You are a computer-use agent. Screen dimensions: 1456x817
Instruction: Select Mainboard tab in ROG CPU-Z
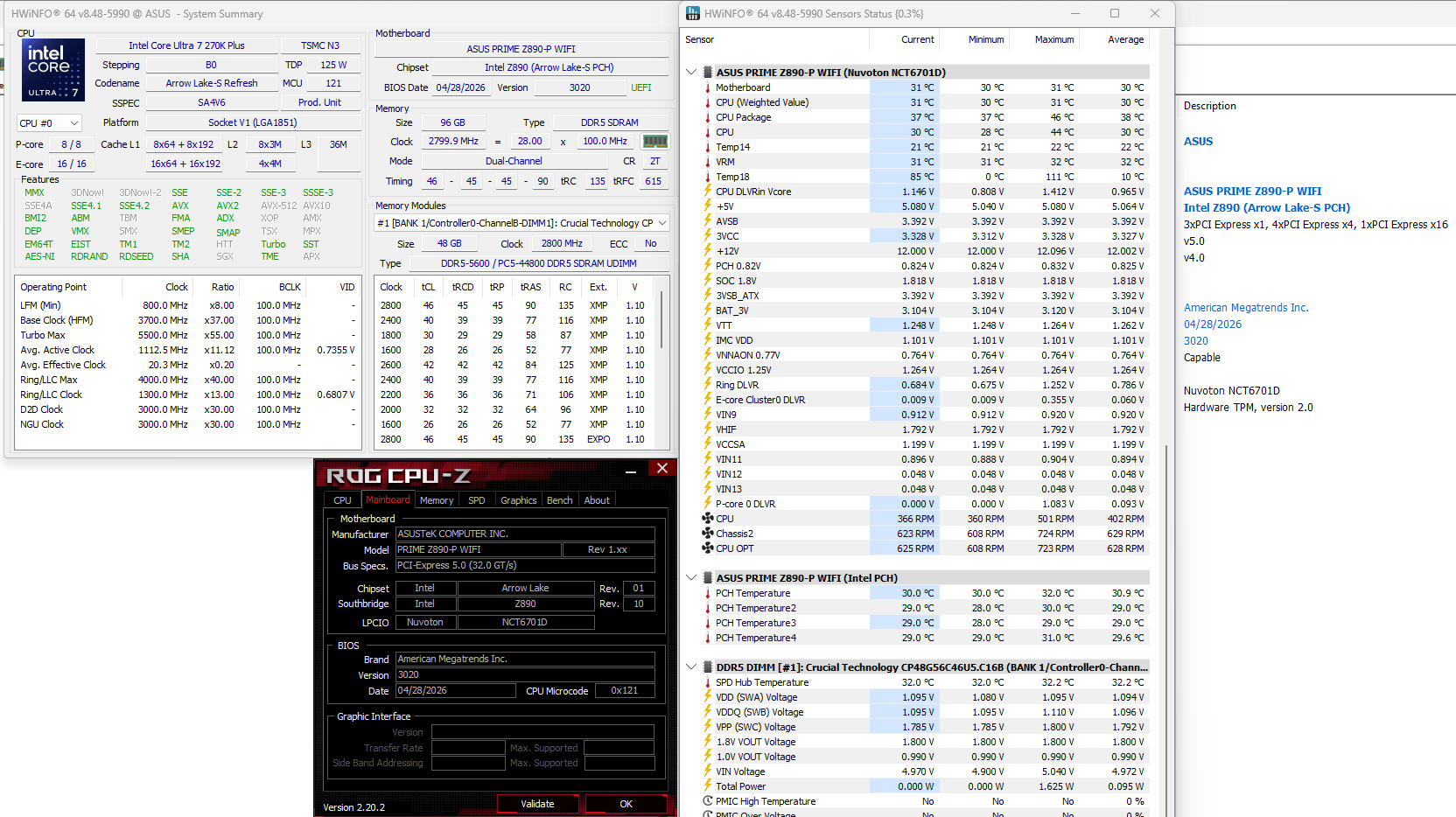[x=388, y=500]
